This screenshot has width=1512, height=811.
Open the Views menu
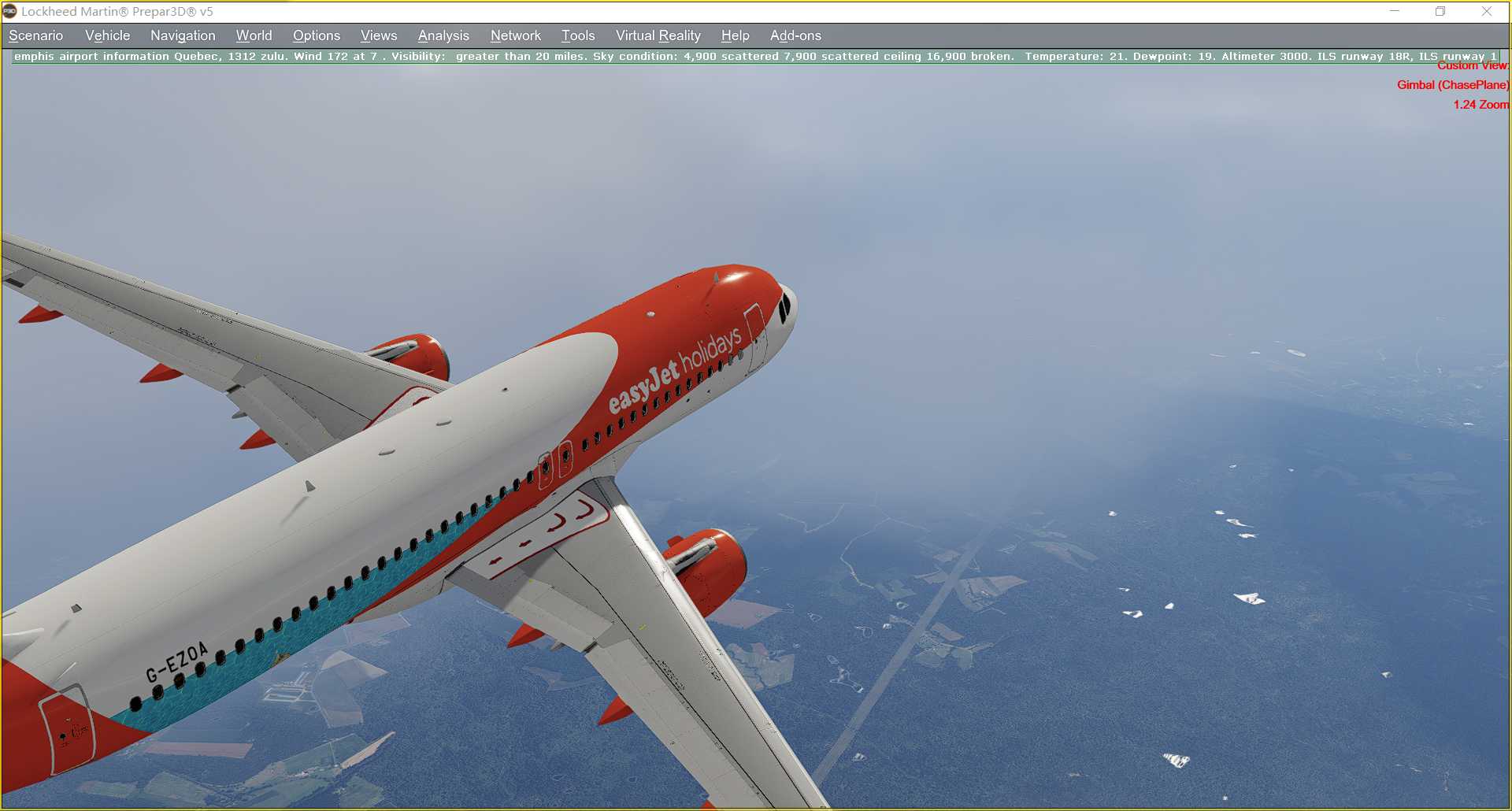[379, 35]
